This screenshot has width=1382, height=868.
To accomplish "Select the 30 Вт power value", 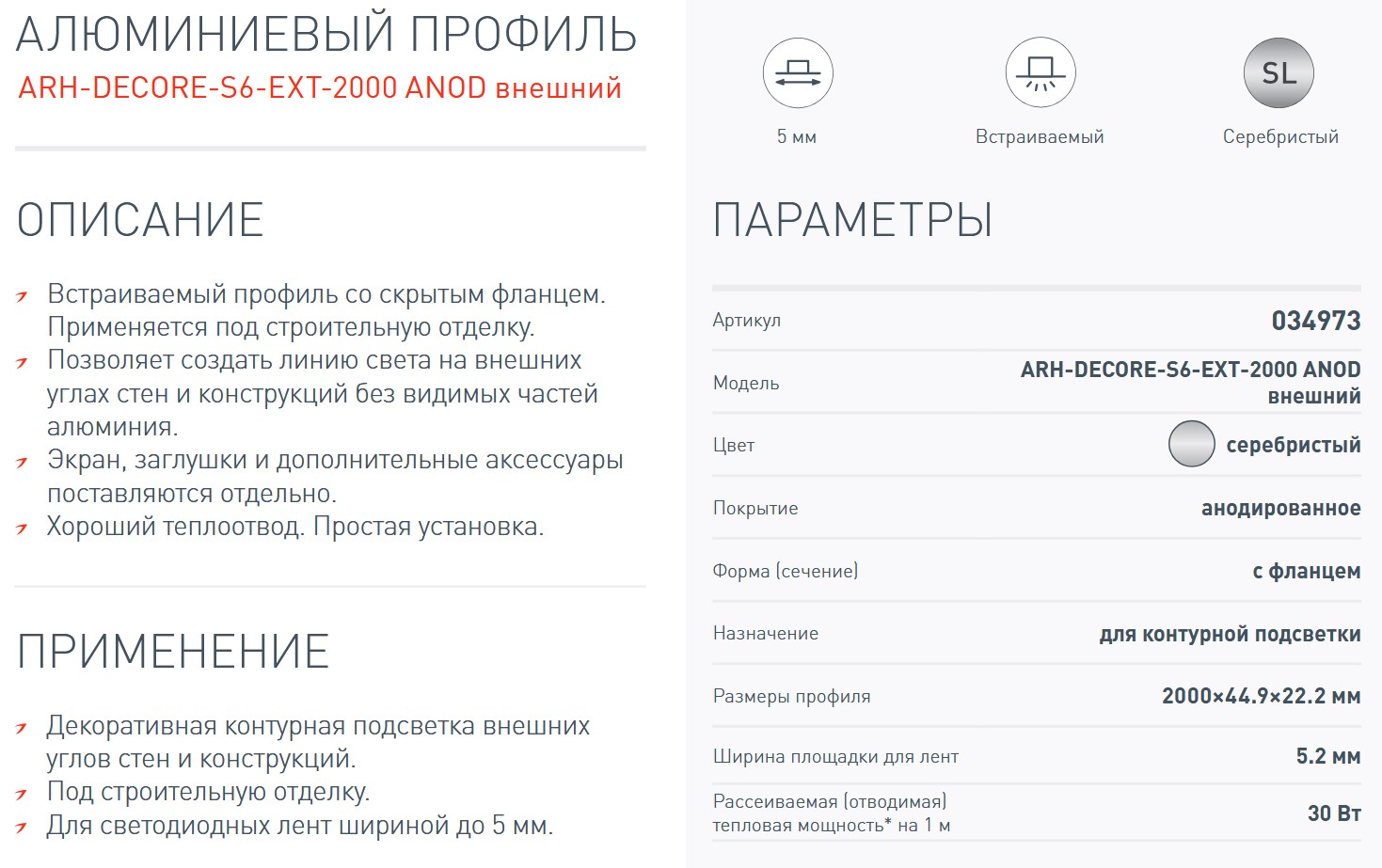I will [1334, 813].
